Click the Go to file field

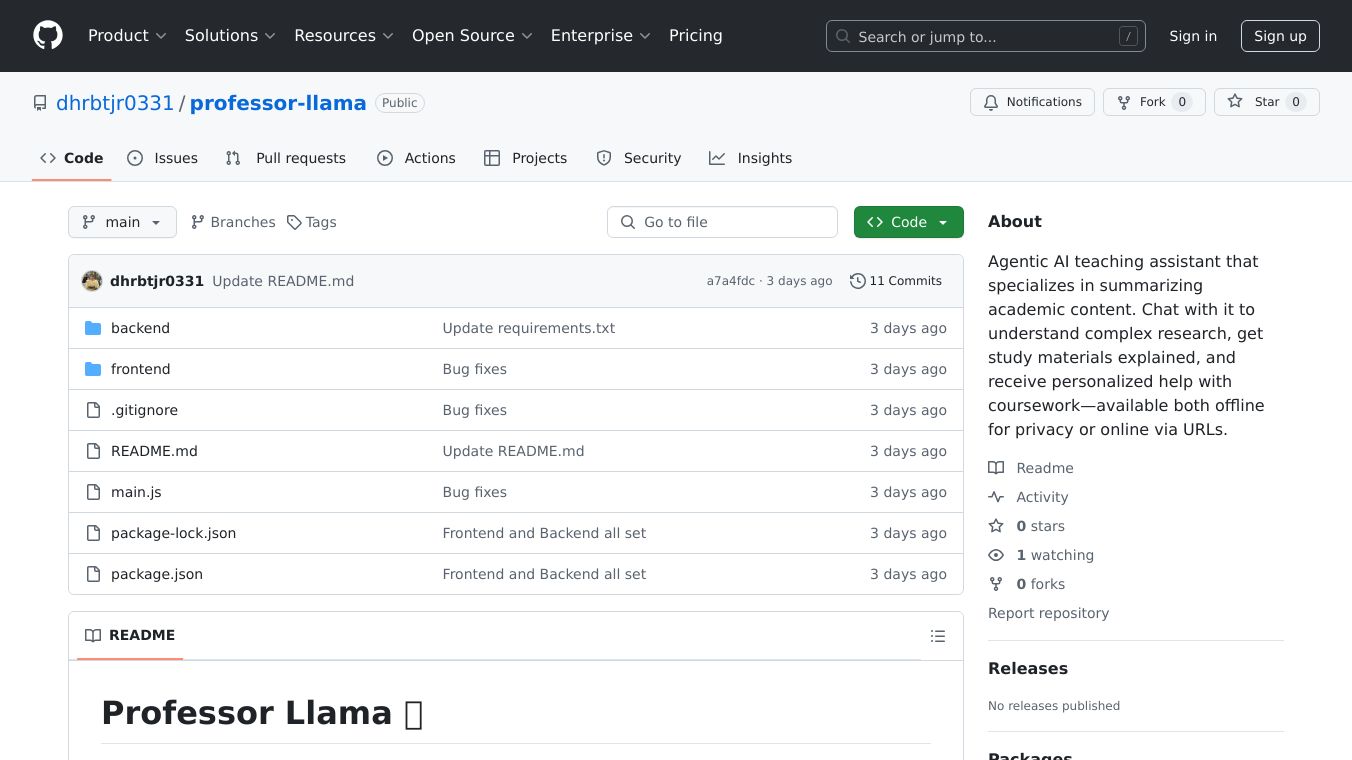tap(722, 222)
